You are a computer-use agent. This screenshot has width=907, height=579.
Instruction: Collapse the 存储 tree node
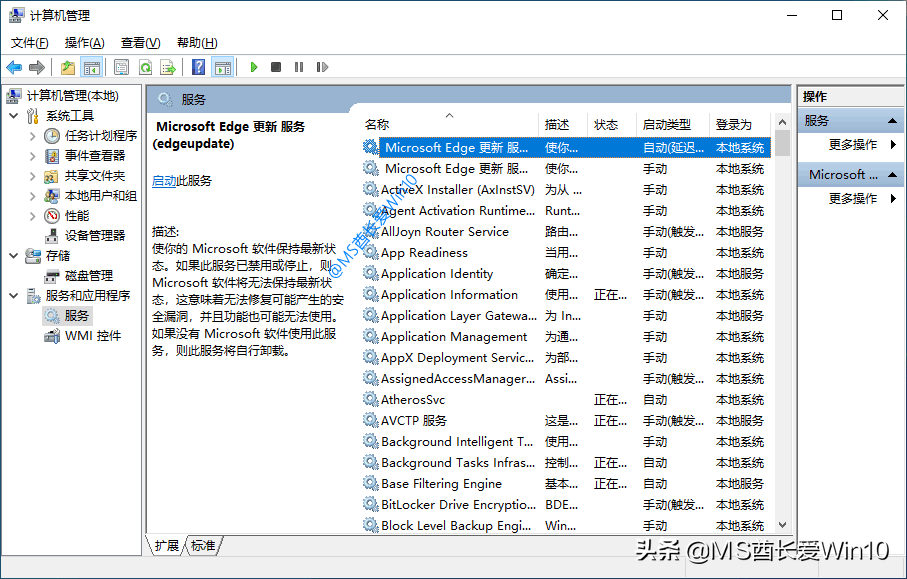pos(14,256)
